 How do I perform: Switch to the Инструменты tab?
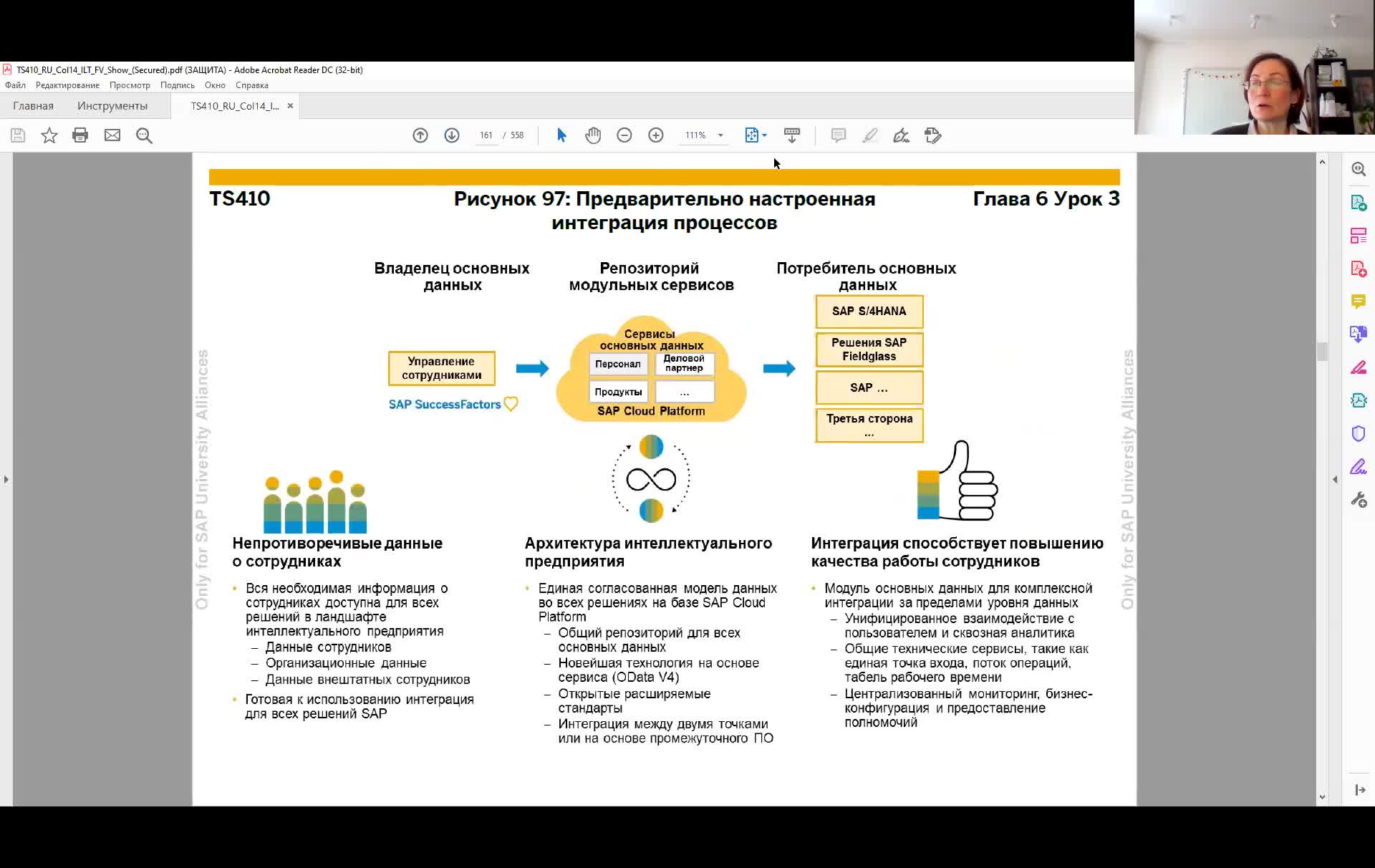[112, 106]
